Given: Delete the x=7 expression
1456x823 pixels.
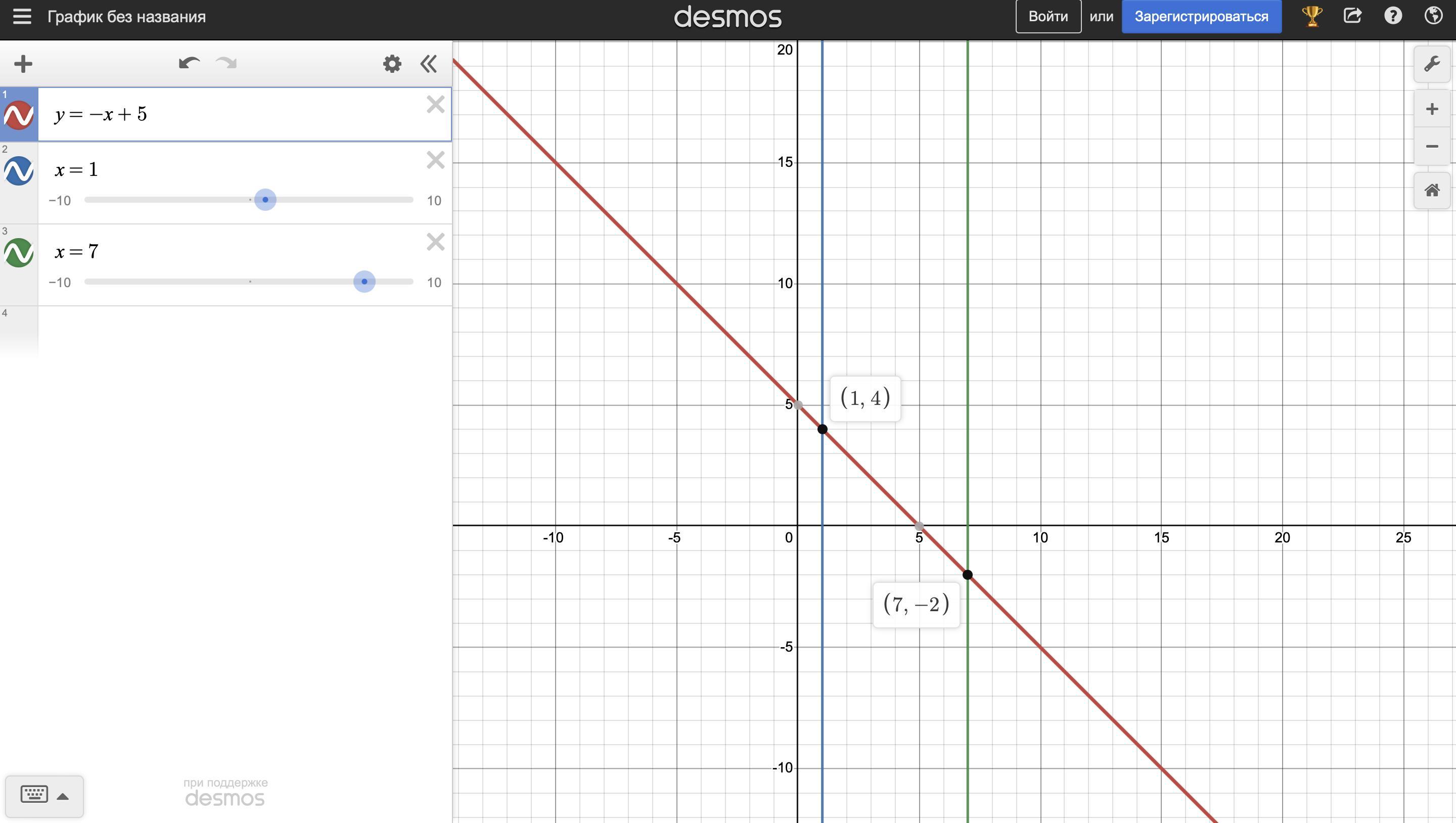Looking at the screenshot, I should (435, 242).
